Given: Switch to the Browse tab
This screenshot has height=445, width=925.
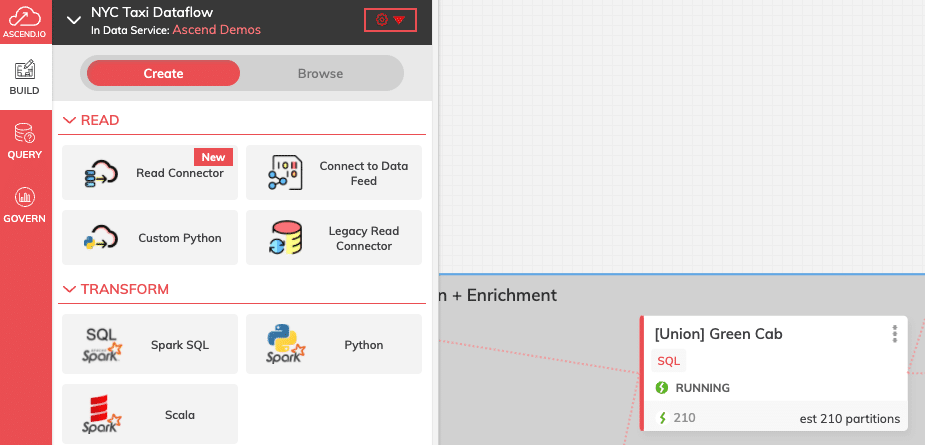Looking at the screenshot, I should click(x=320, y=73).
